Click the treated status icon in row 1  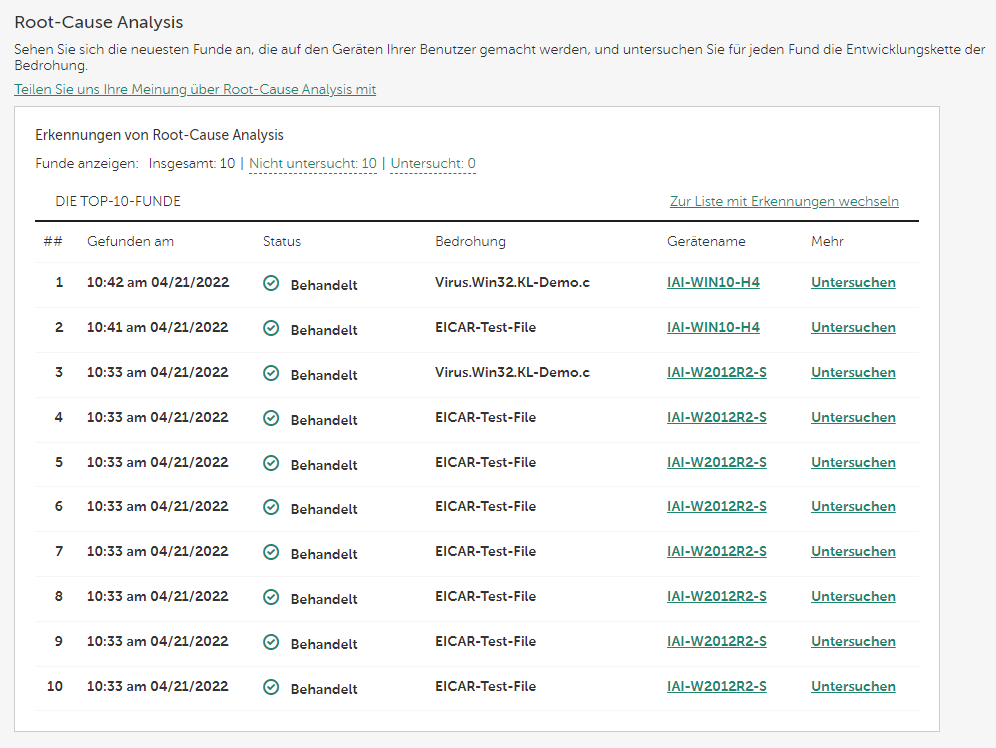pyautogui.click(x=271, y=283)
